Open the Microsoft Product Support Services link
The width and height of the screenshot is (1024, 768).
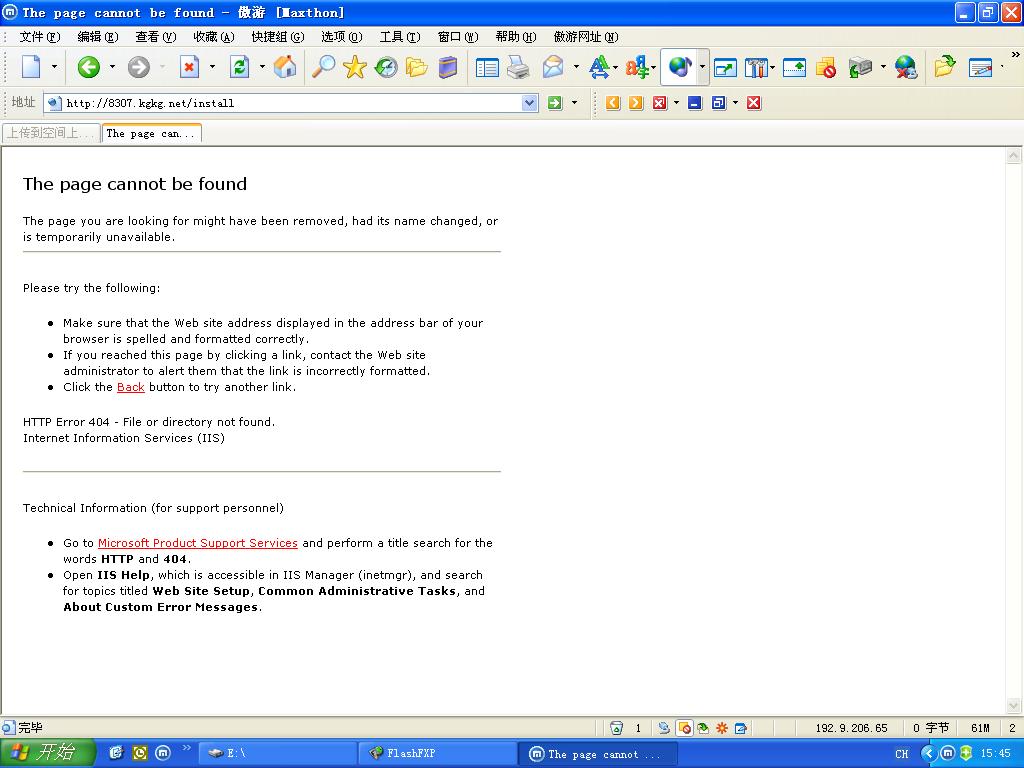tap(198, 543)
